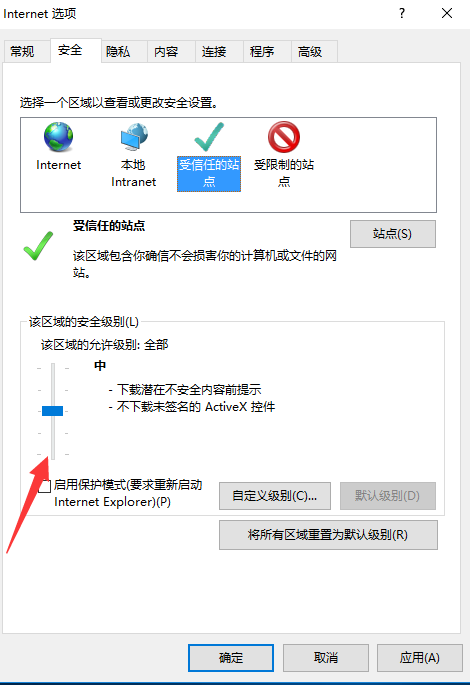Select the 本地 Intranet zone icon
This screenshot has width=470, height=685.
pos(134,137)
